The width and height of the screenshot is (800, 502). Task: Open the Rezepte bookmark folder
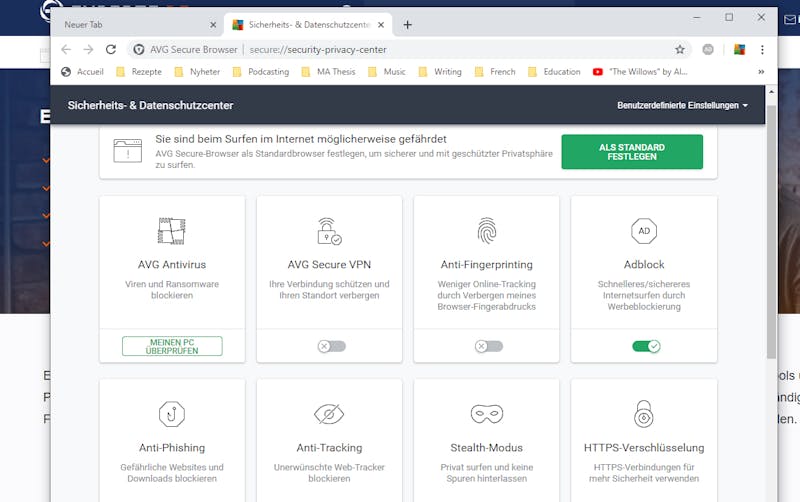[x=139, y=72]
